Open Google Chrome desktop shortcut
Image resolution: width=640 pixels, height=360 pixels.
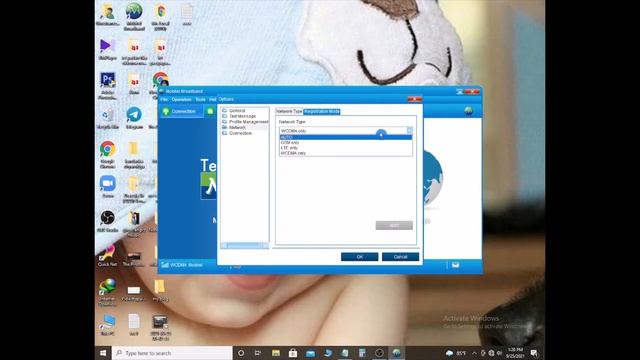click(108, 155)
